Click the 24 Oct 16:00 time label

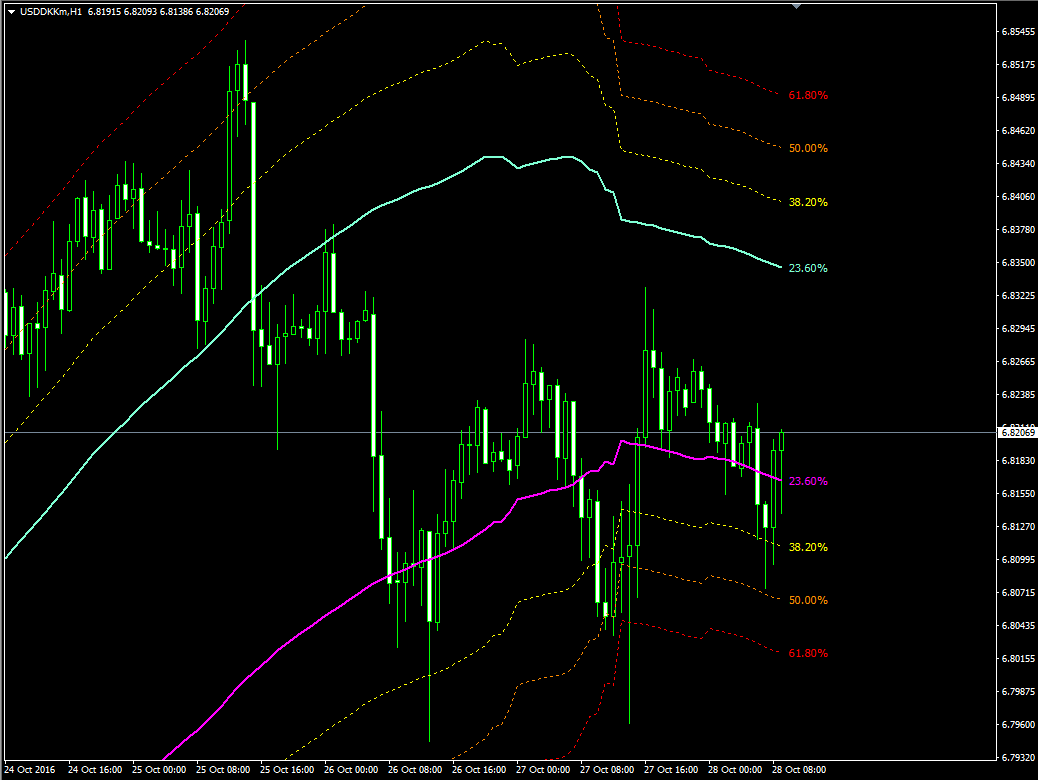click(95, 769)
